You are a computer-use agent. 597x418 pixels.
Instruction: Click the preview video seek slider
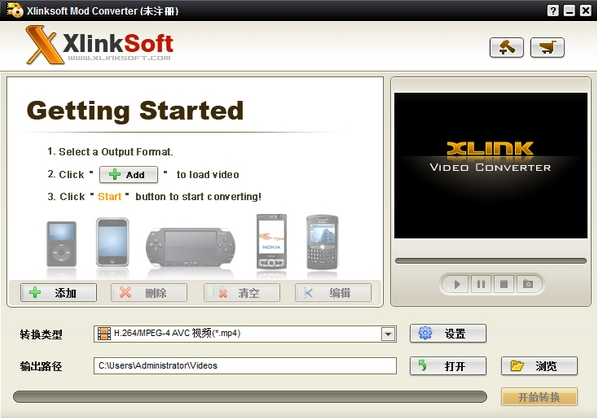491,261
